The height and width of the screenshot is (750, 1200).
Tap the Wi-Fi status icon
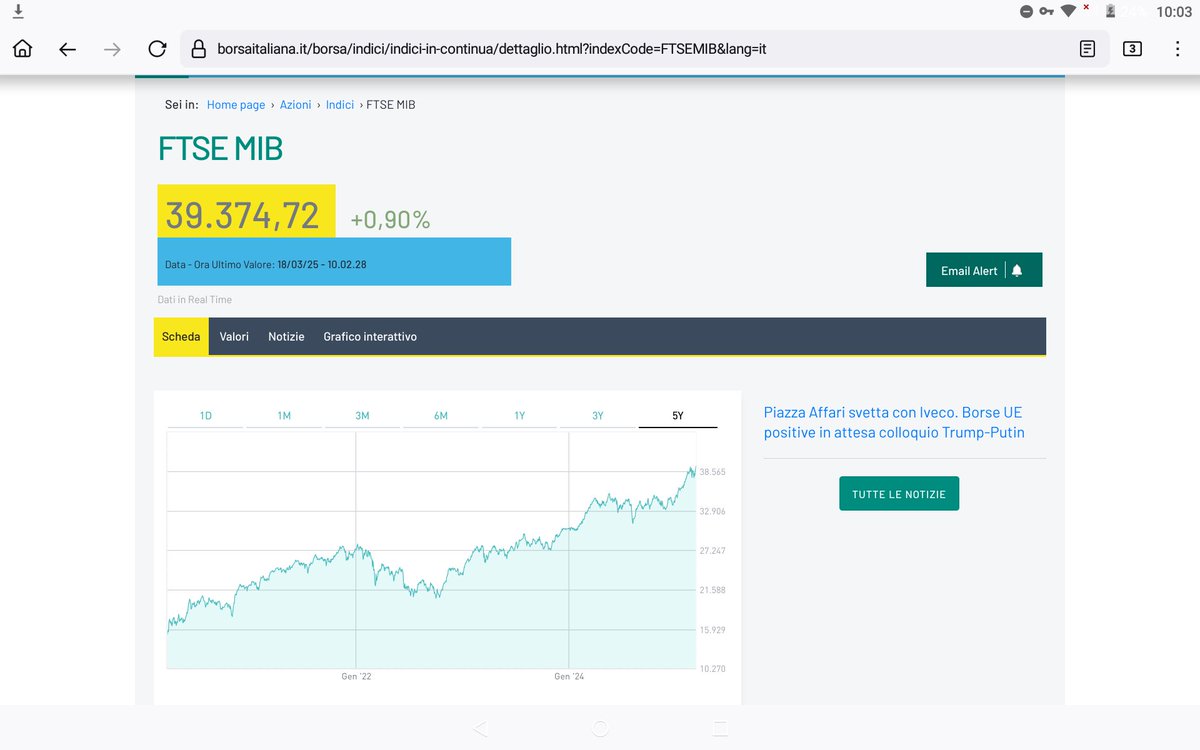click(1069, 12)
